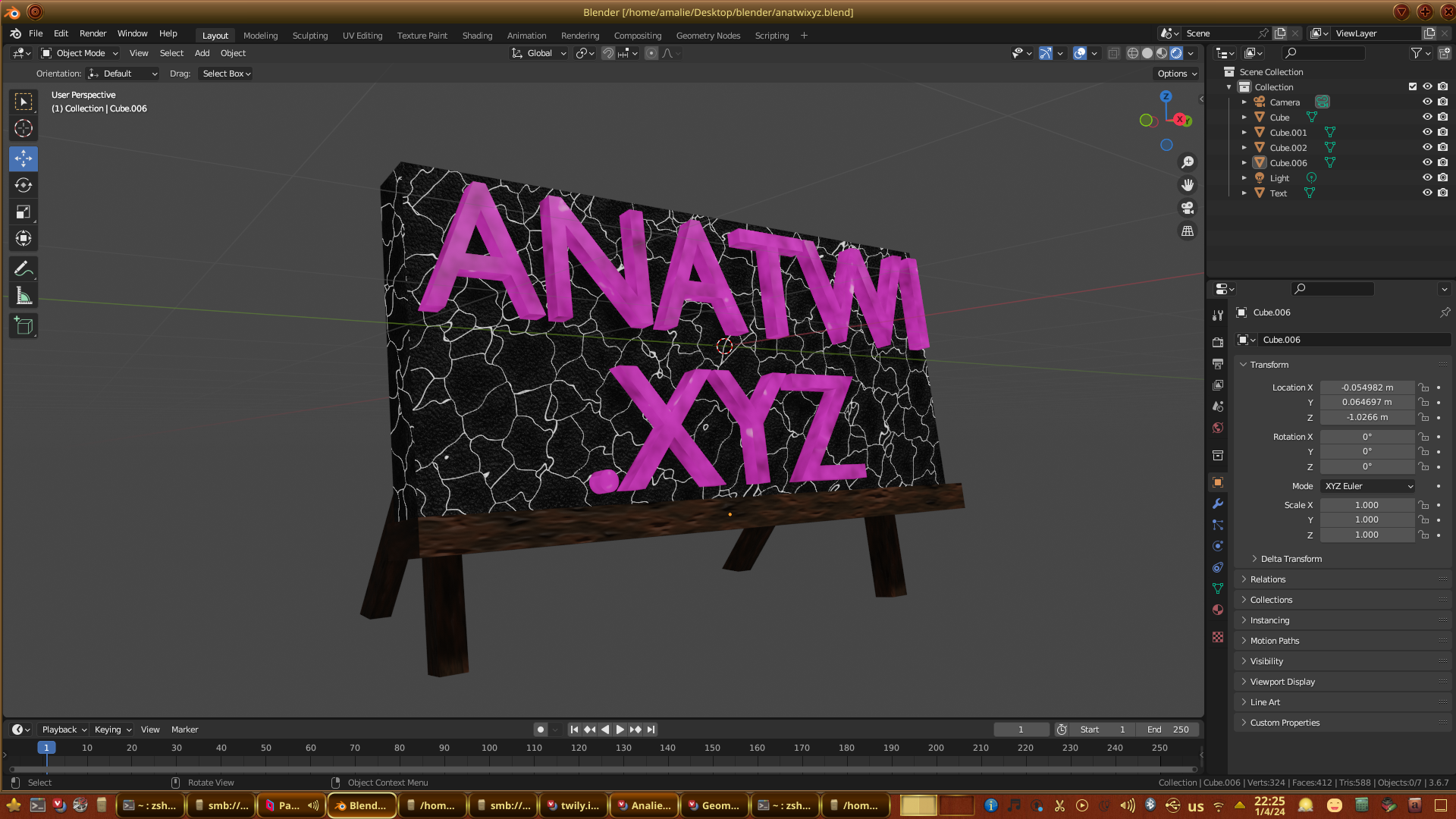The image size is (1456, 819).
Task: Open the Modifiers wrench properties tab
Action: click(1218, 504)
